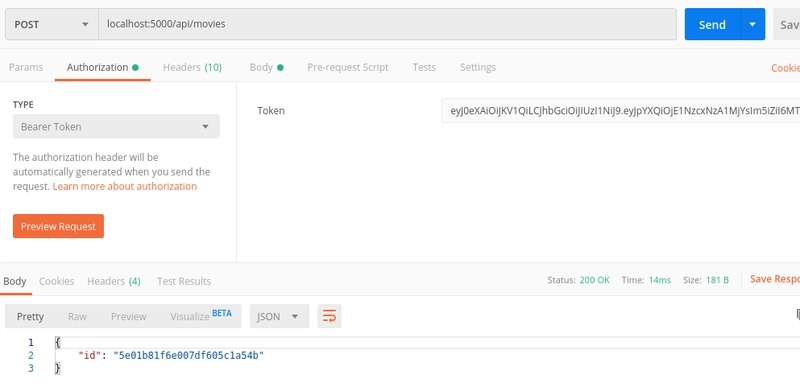Toggle word wrap icon in response toolbar
This screenshot has width=800, height=387.
(329, 316)
